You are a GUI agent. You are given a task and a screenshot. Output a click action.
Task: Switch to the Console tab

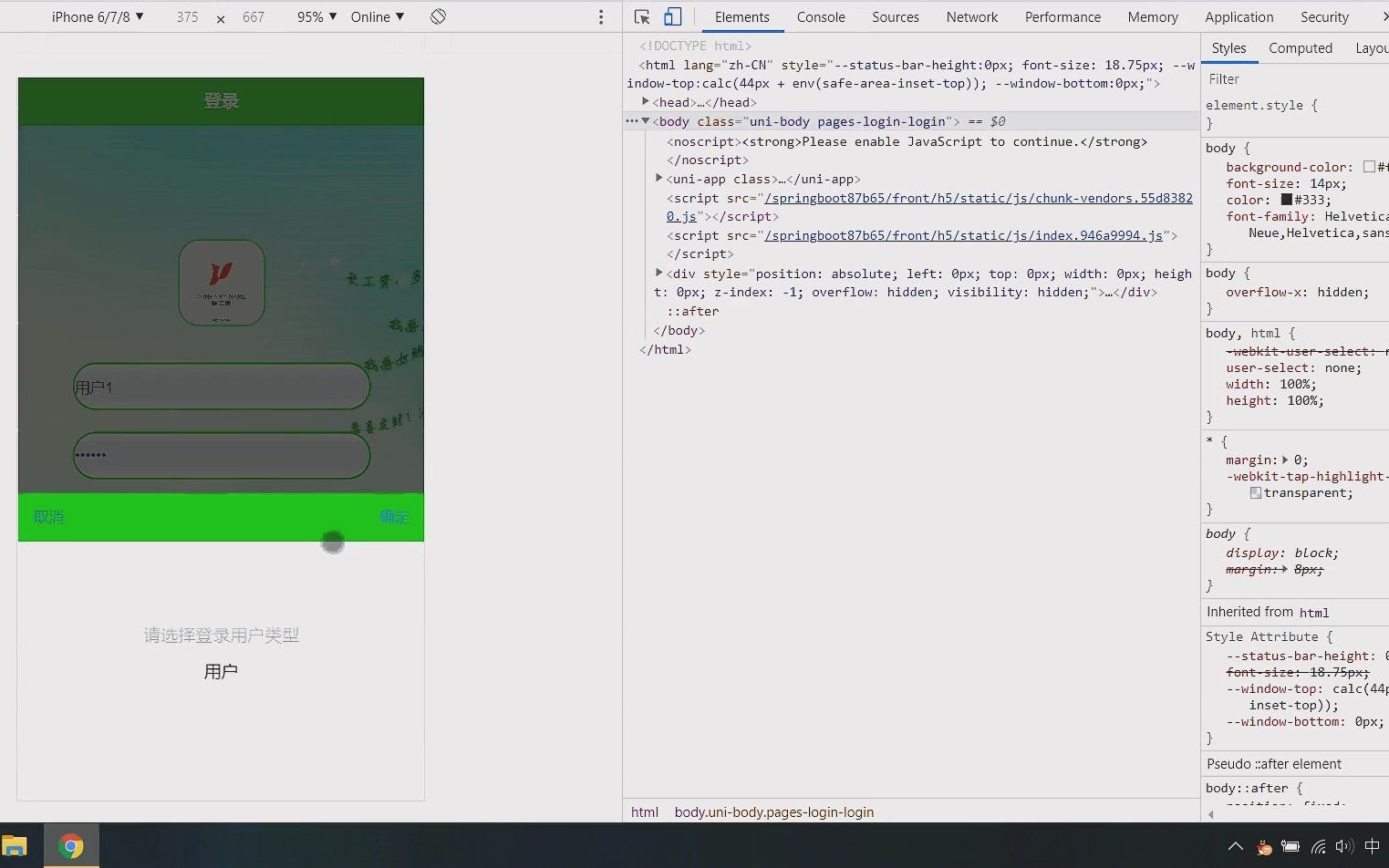click(x=821, y=16)
